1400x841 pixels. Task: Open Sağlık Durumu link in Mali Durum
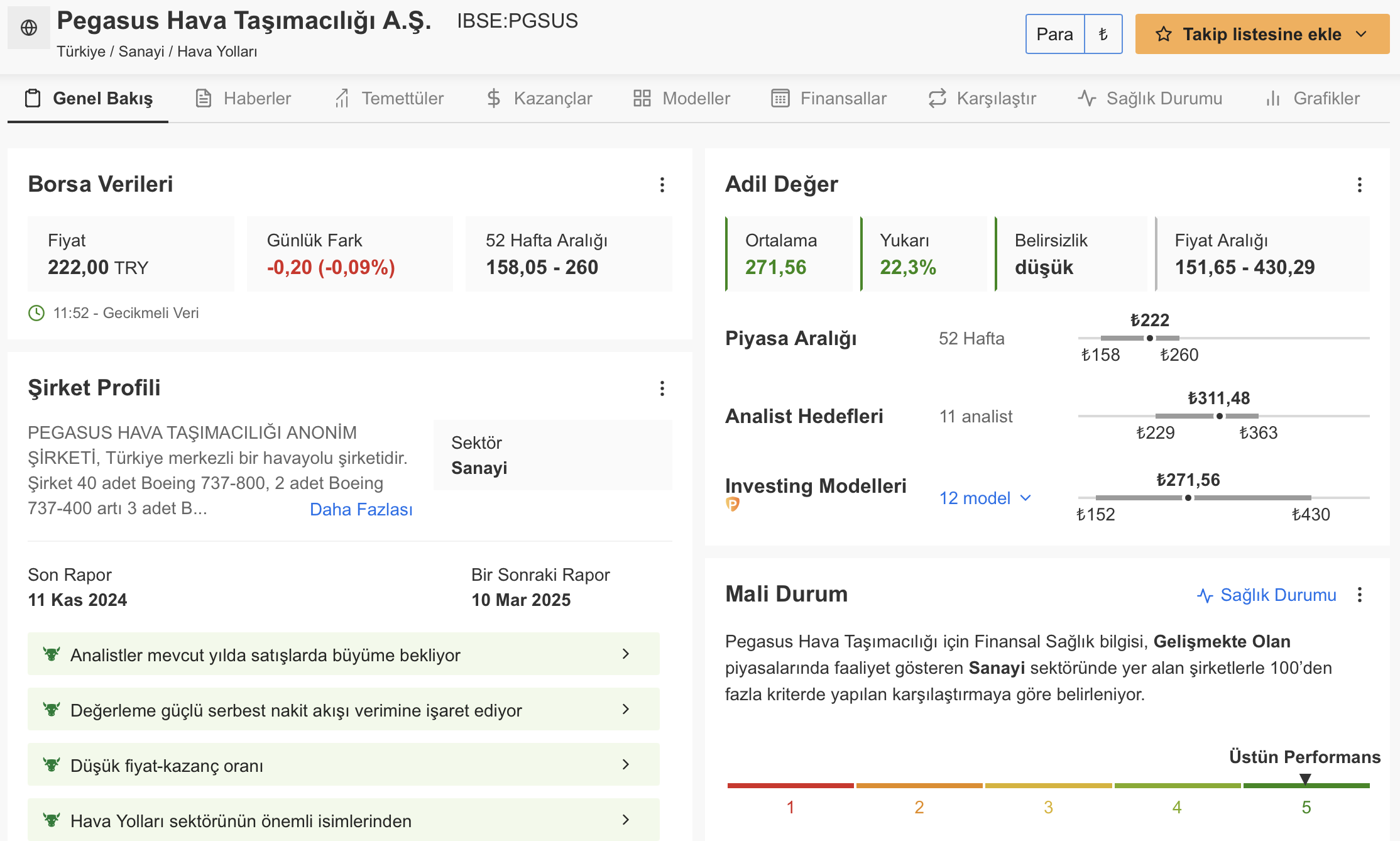tap(1267, 595)
